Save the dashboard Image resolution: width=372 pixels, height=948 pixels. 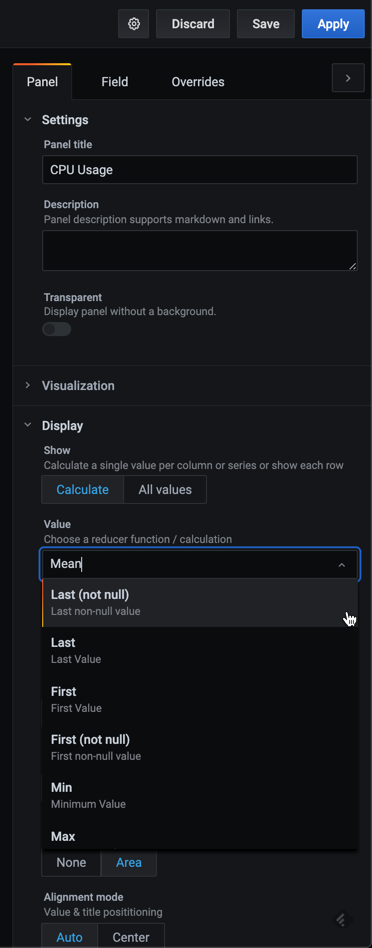pyautogui.click(x=266, y=24)
